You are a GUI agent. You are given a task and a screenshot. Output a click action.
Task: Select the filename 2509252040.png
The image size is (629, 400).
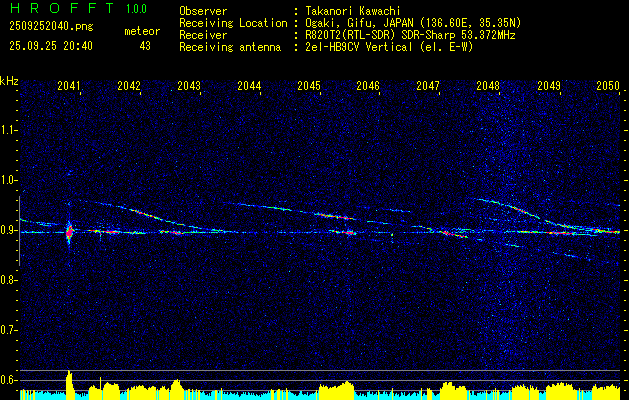(x=51, y=26)
